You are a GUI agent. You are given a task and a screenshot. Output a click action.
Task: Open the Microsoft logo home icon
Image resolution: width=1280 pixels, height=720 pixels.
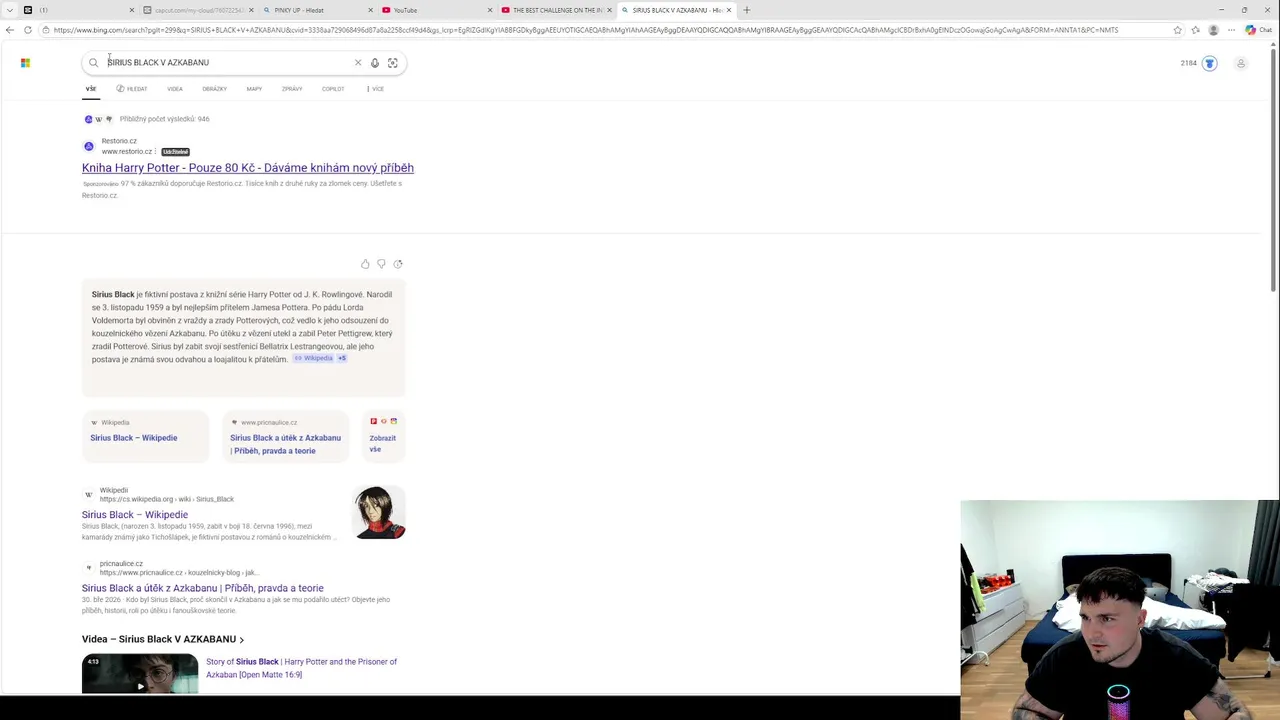point(25,63)
